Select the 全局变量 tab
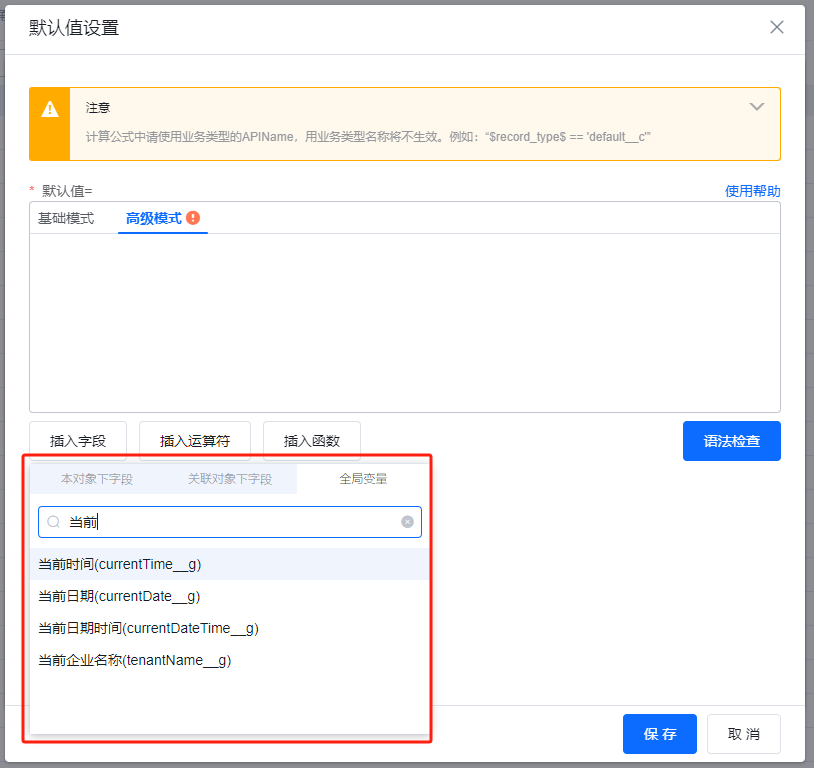This screenshot has width=814, height=768. (363, 479)
